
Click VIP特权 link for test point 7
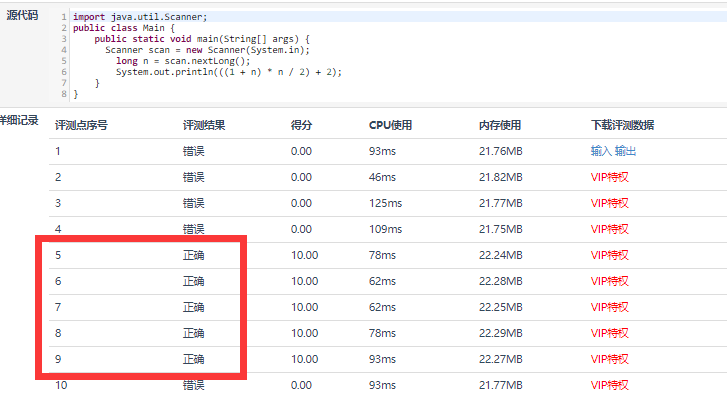[610, 307]
